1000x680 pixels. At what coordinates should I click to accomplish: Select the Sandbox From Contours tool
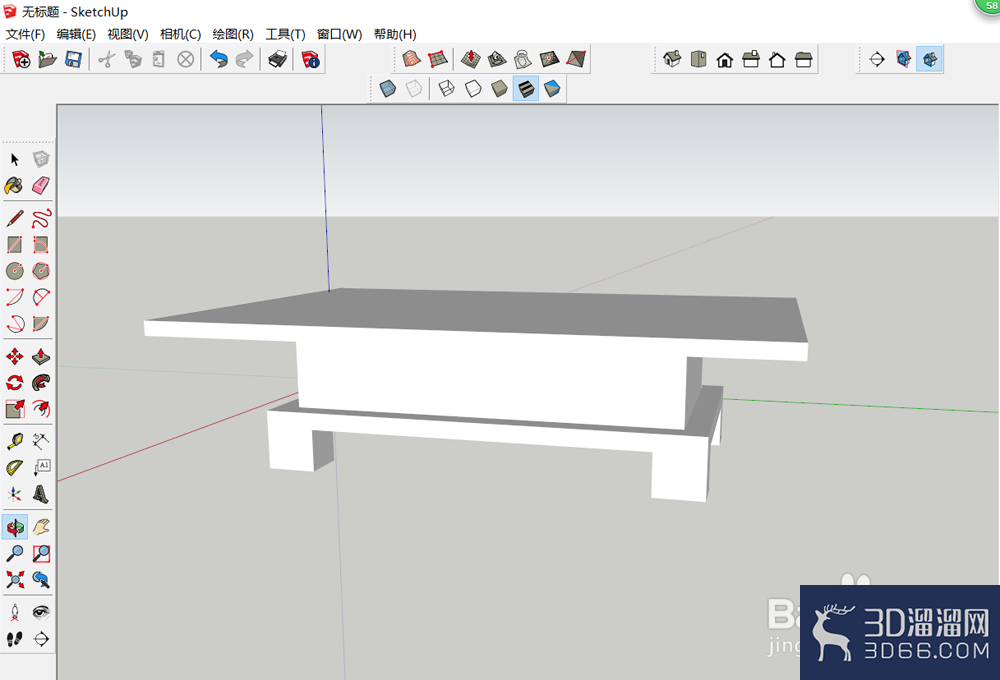(411, 59)
